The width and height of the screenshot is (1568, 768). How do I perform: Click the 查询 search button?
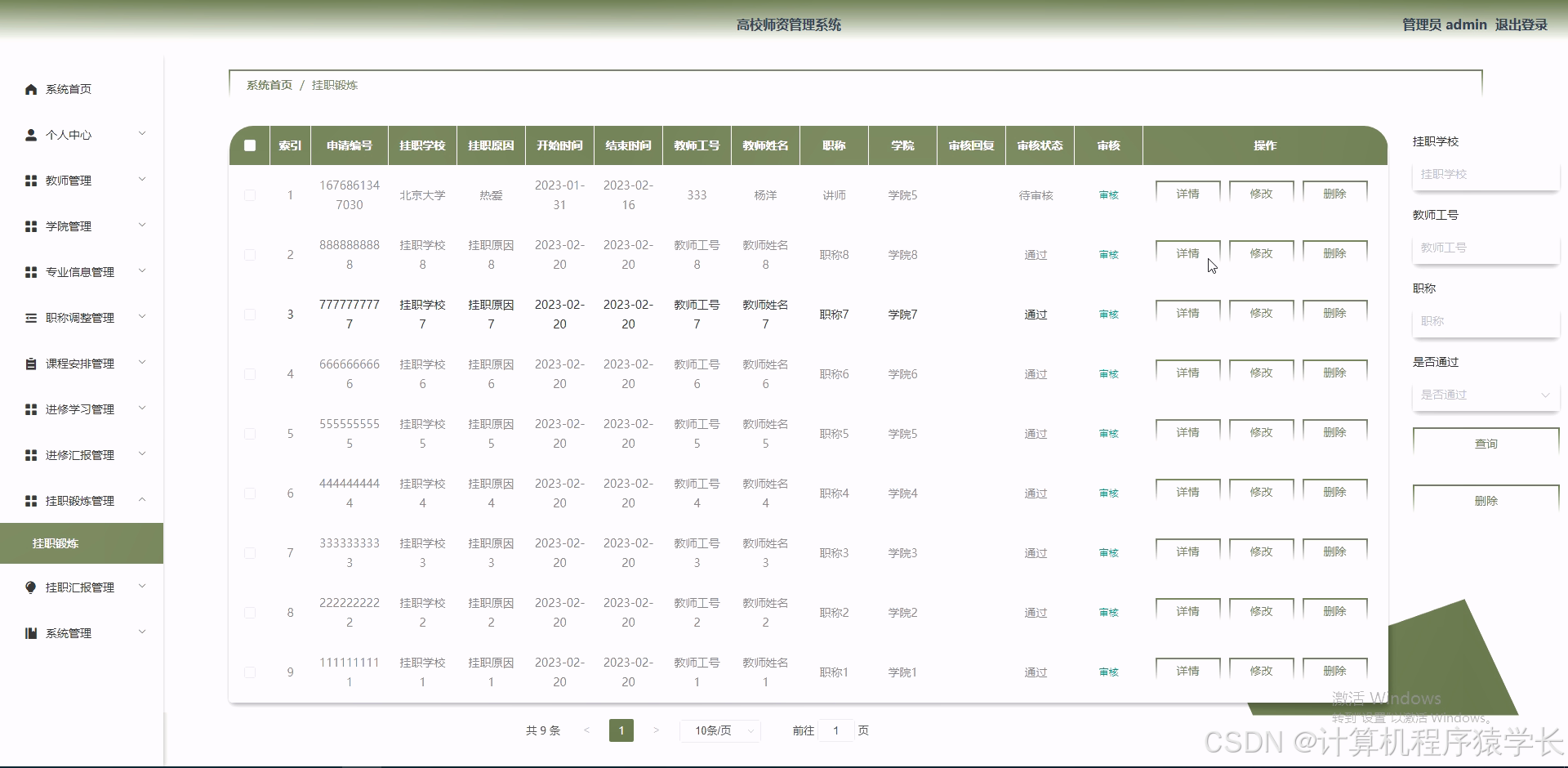click(x=1486, y=444)
